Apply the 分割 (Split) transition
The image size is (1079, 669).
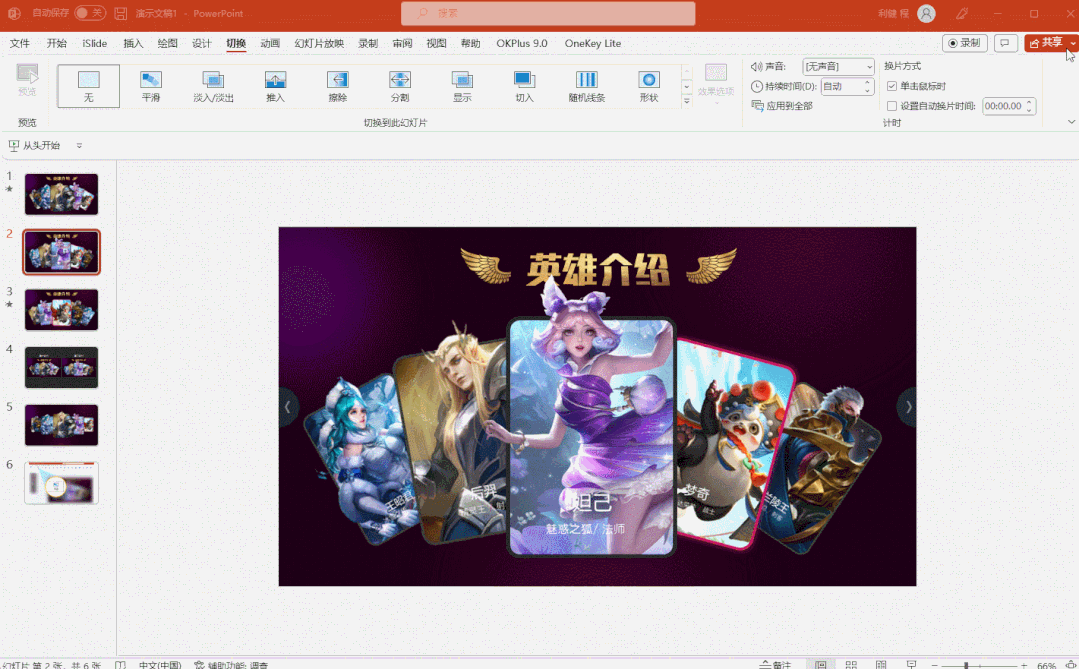click(400, 86)
